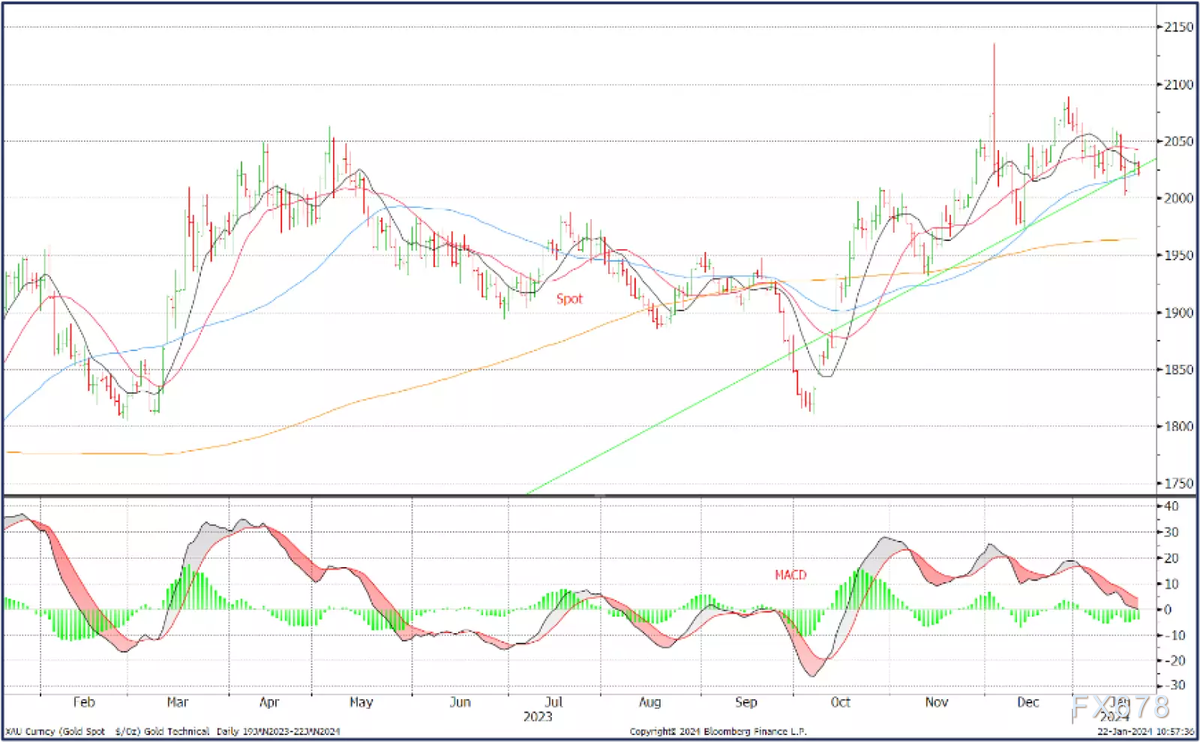Click the -30 label on the MACD axis
Image resolution: width=1200 pixels, height=742 pixels.
(1164, 686)
